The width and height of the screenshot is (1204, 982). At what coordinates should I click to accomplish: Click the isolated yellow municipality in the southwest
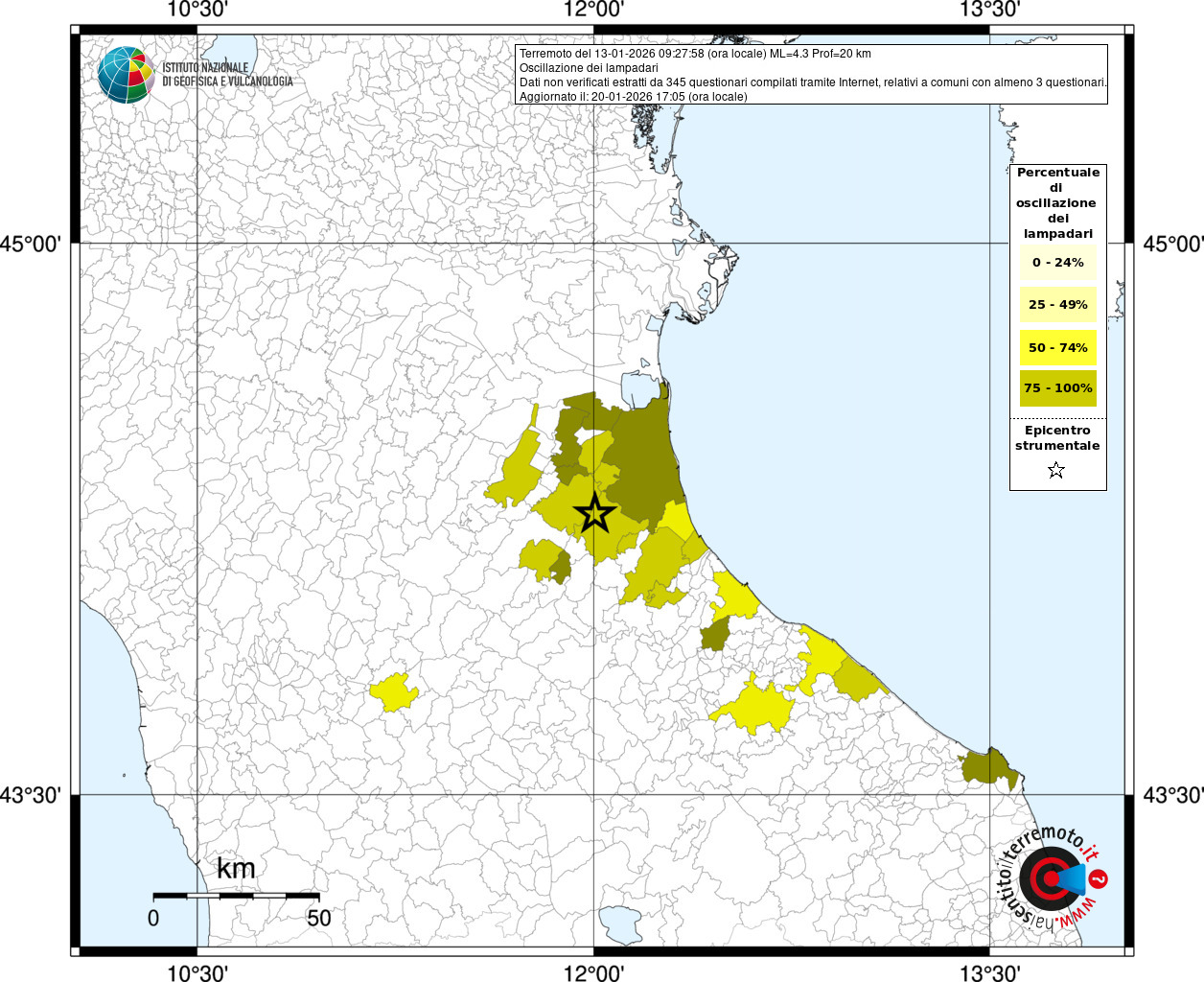tap(395, 691)
